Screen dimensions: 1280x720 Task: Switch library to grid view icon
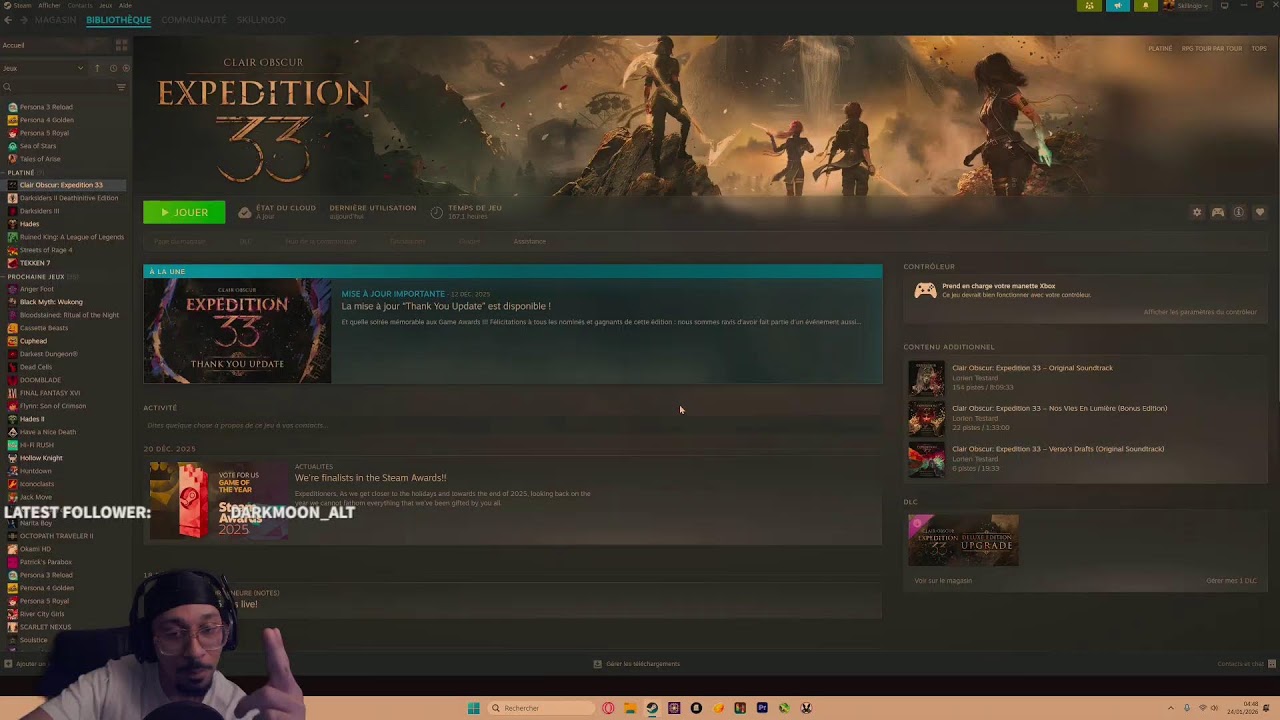(x=121, y=45)
